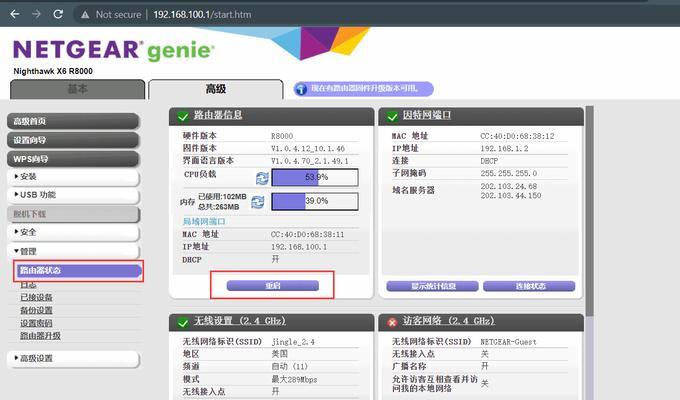This screenshot has height=400, width=680.
Task: Open the 访客网络 (2.4 GHz) title link
Action: click(x=449, y=321)
